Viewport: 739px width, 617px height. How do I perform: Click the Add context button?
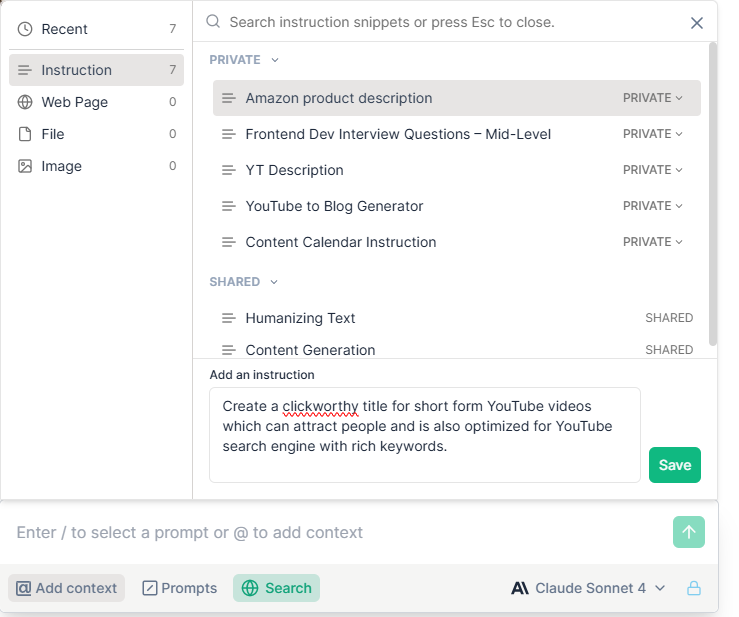tap(66, 588)
